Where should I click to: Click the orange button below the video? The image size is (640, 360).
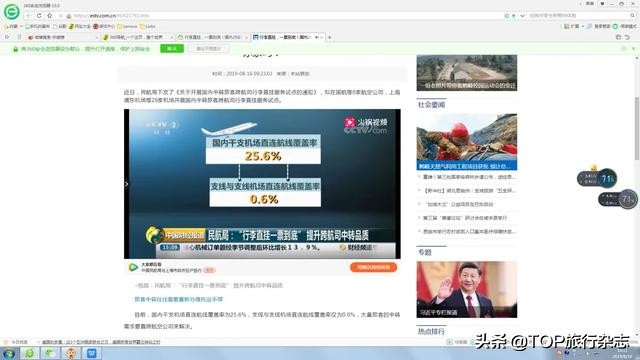tap(373, 267)
